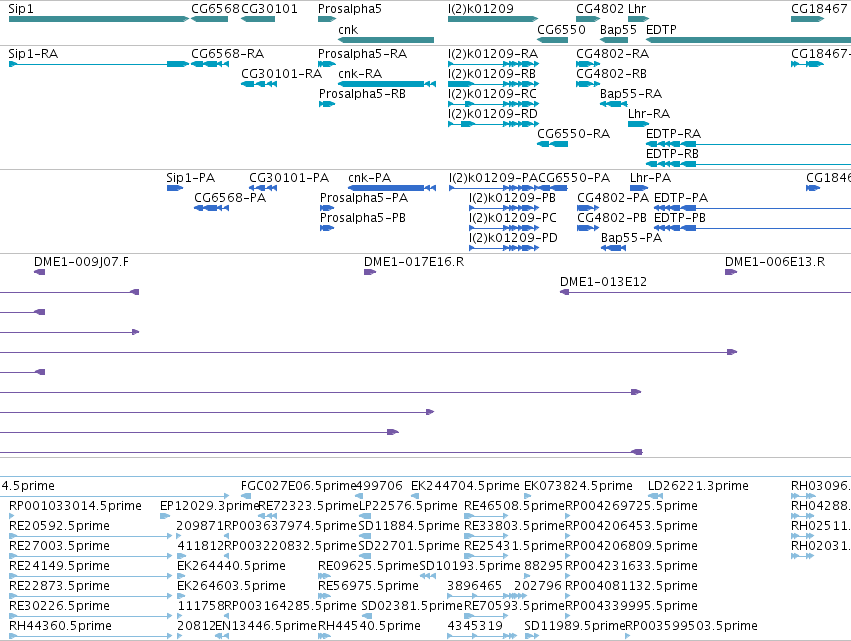The image size is (851, 641).
Task: Select the Lhr-RA transcript label
Action: point(649,114)
